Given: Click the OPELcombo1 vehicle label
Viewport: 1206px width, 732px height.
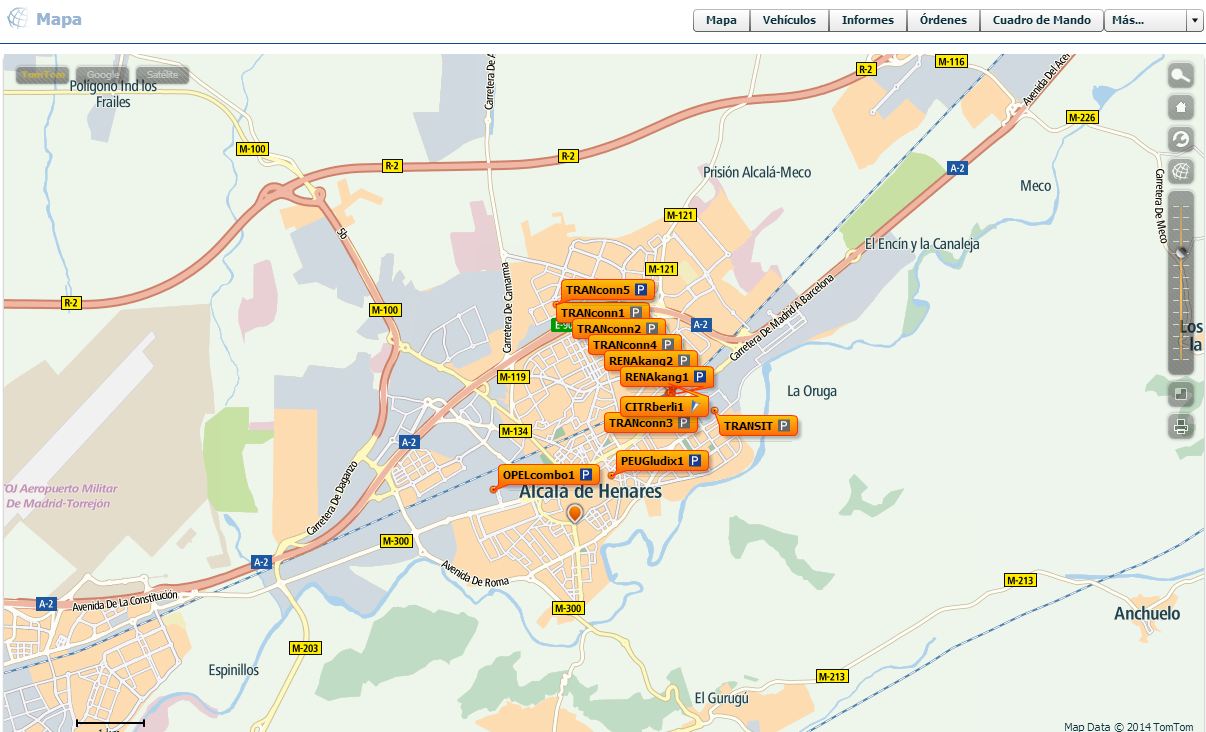Looking at the screenshot, I should 539,475.
